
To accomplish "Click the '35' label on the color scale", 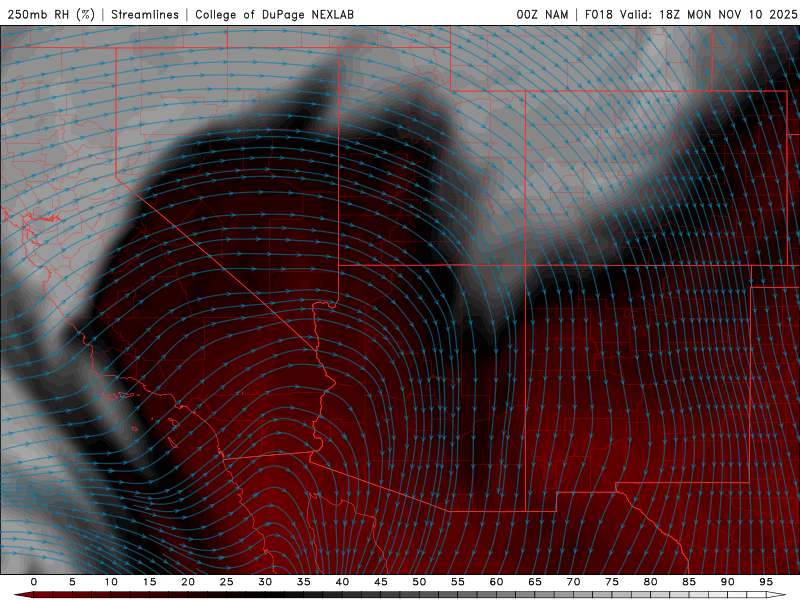I will coord(304,582).
